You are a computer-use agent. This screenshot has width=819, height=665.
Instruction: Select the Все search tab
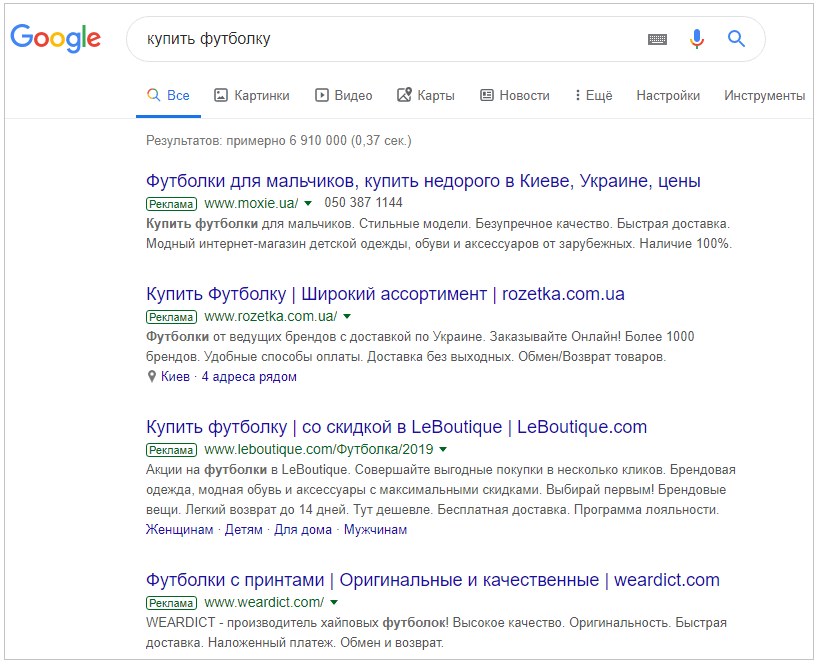point(168,96)
